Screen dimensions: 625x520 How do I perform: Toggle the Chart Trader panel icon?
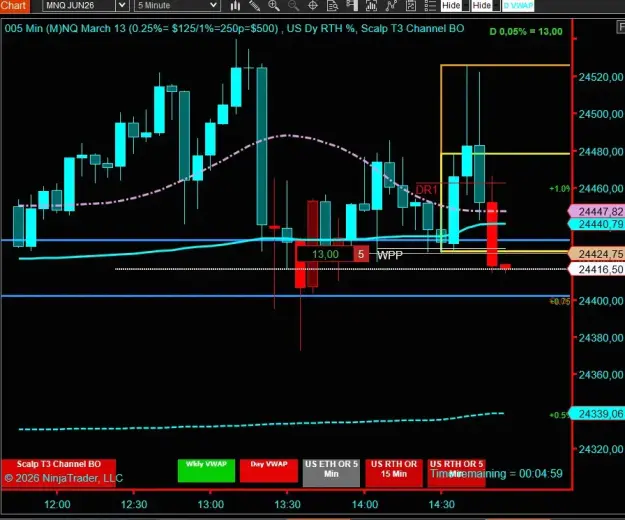tap(352, 6)
